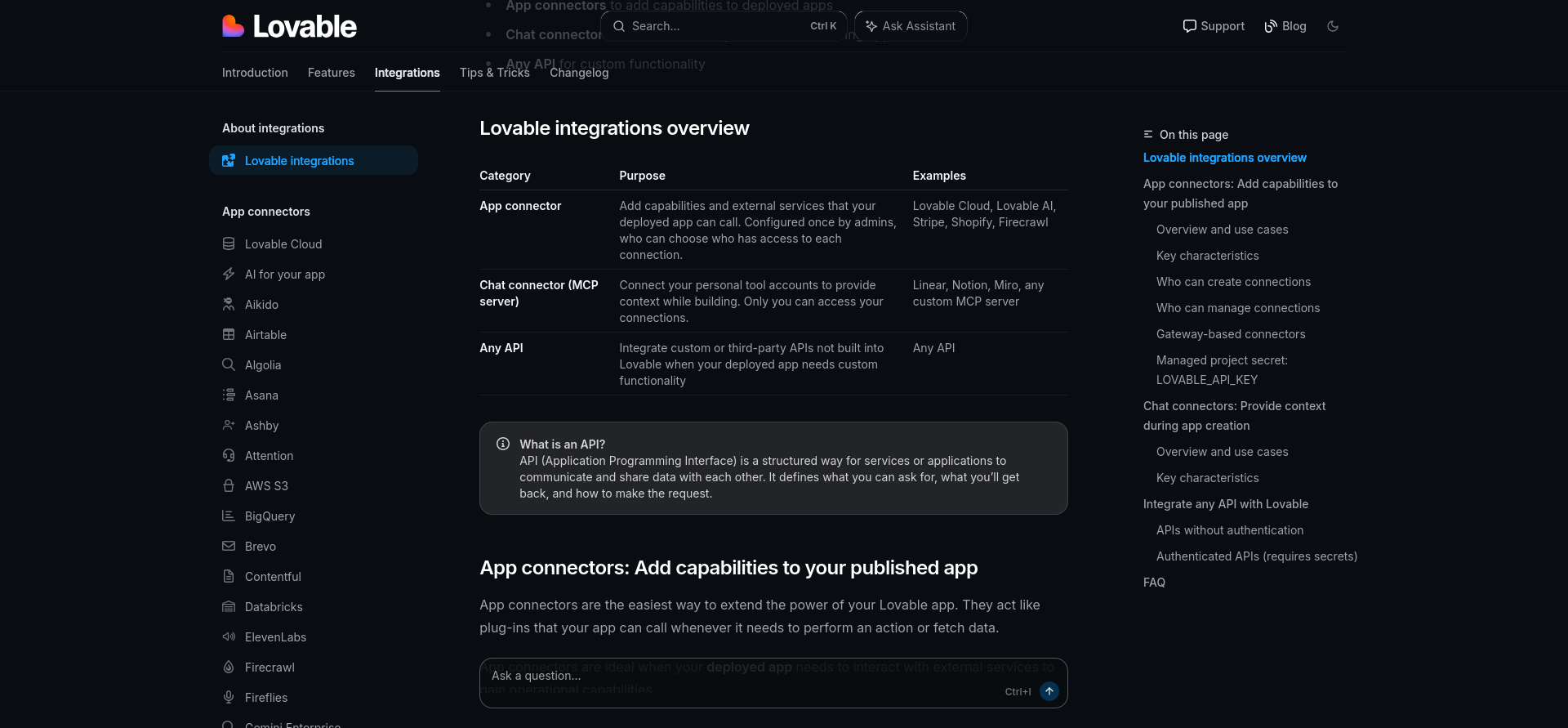Go to Managed project secret LOVABLE_API_KEY
Viewport: 1568px width, 728px height.
(x=1222, y=370)
